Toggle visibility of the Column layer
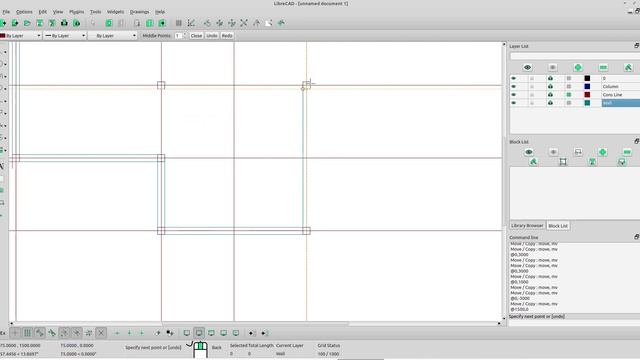The image size is (640, 360). (x=513, y=87)
